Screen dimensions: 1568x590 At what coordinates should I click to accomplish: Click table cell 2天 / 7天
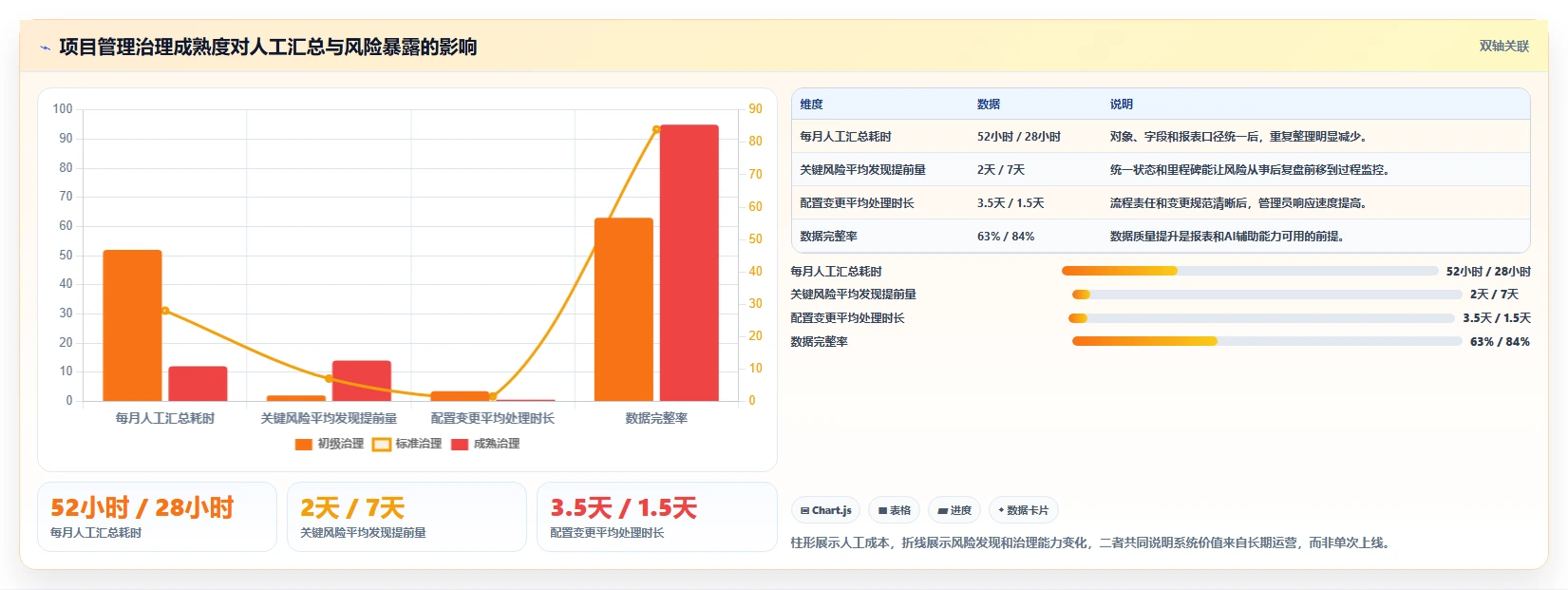pyautogui.click(x=1001, y=170)
